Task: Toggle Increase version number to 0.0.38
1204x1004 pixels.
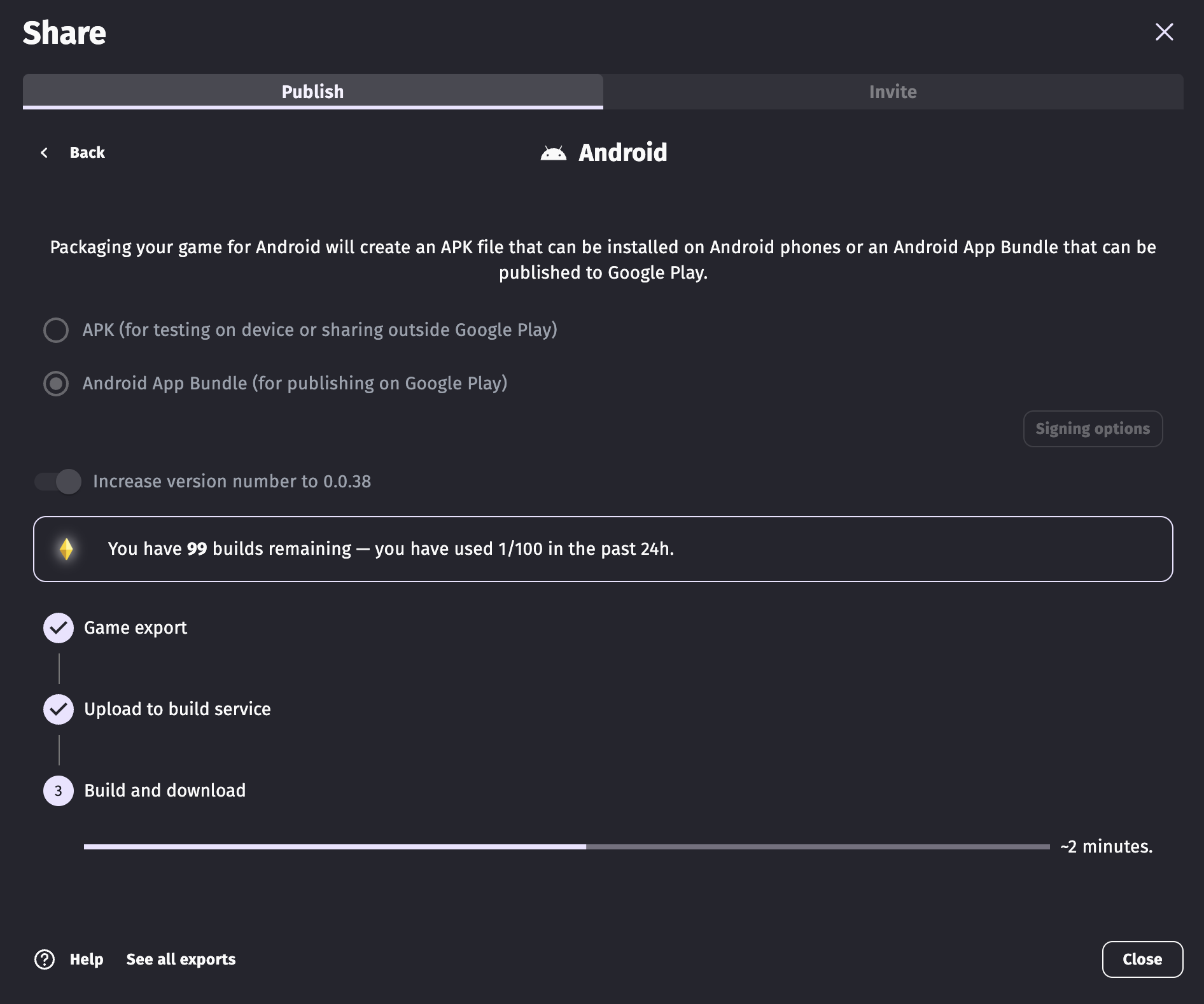Action: [58, 482]
